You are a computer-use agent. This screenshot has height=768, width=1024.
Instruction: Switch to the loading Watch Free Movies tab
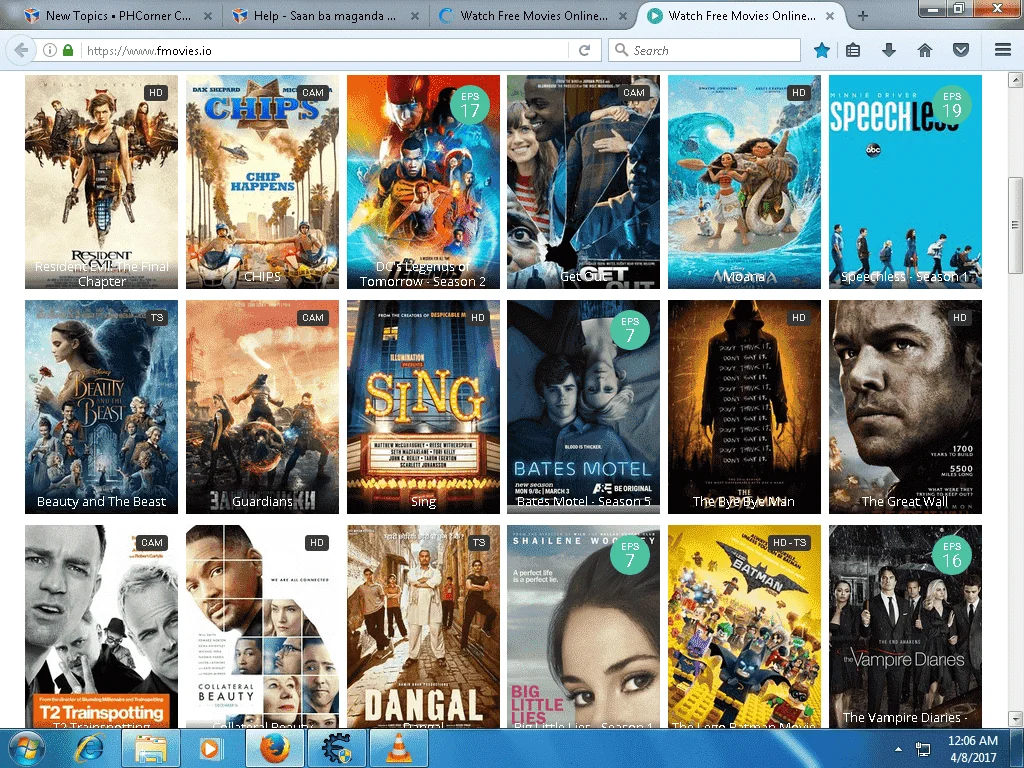point(533,16)
